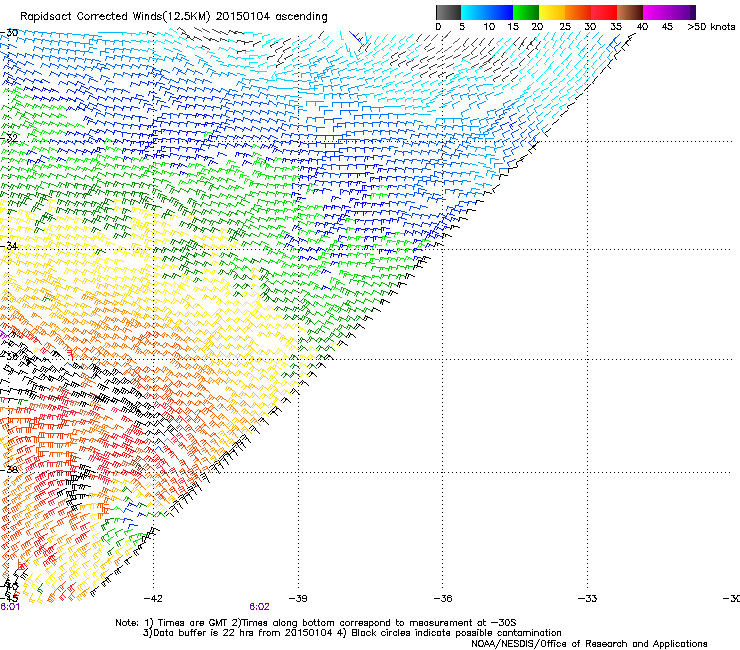Screen dimensions: 740x650
Task: Click the chart title 'Rapidscat Corrected Winds(12.5KM)'
Action: click(x=115, y=17)
